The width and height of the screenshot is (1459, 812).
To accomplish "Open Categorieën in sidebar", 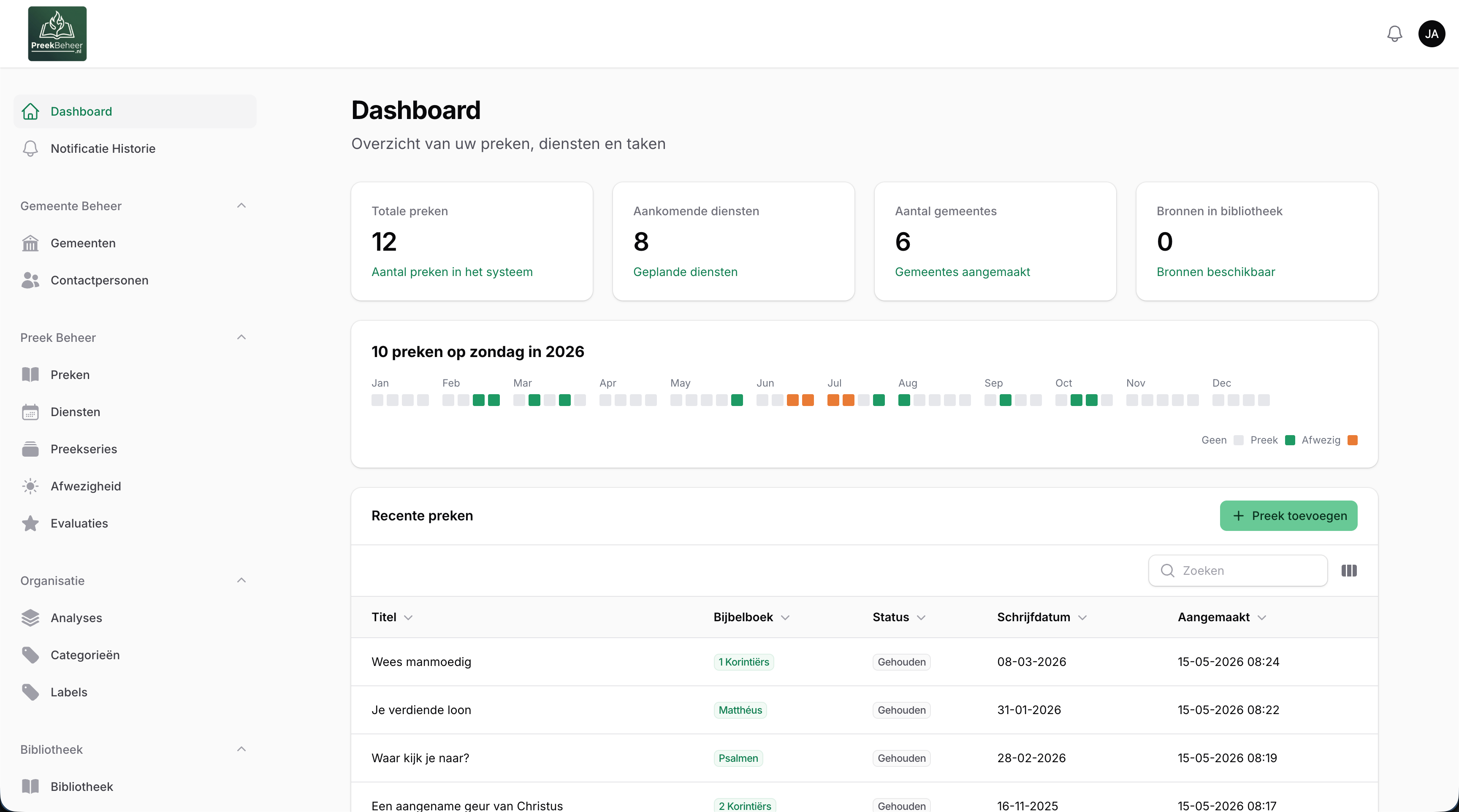I will coord(135,655).
